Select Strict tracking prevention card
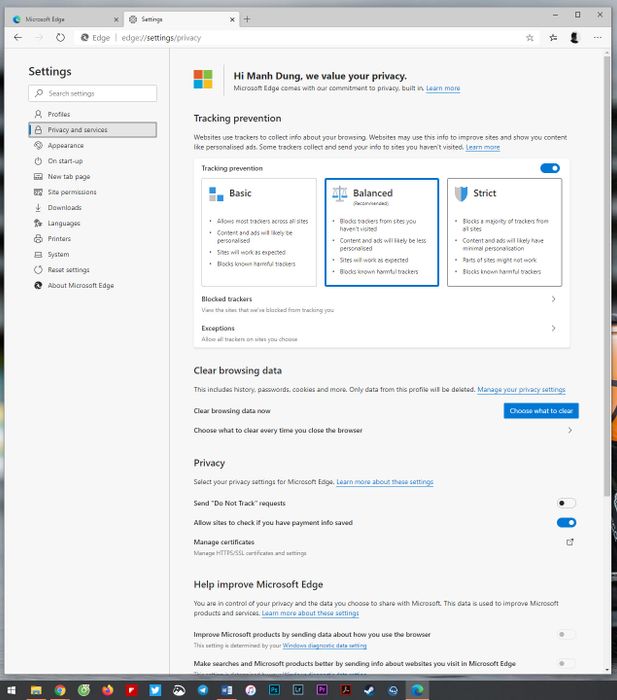The height and width of the screenshot is (700, 617). 504,232
